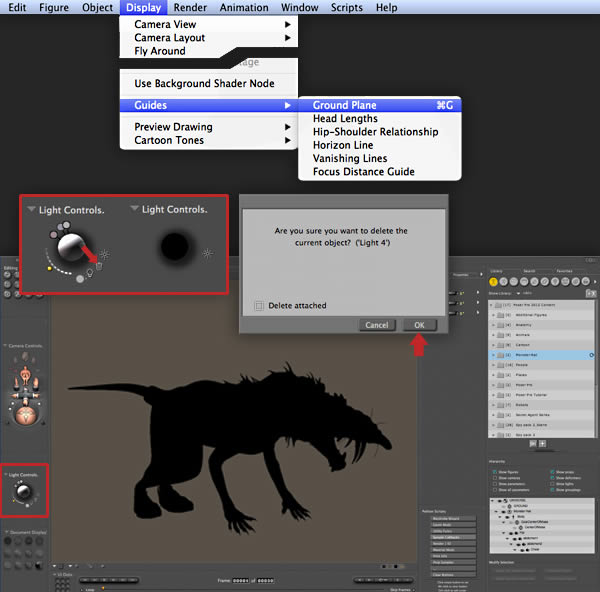This screenshot has height=592, width=600.
Task: Click the light color dot under the sphere
Action: (x=80, y=279)
